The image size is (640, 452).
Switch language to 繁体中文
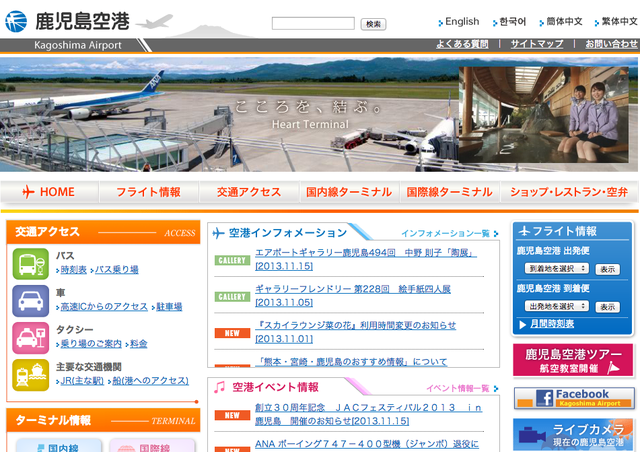[619, 22]
